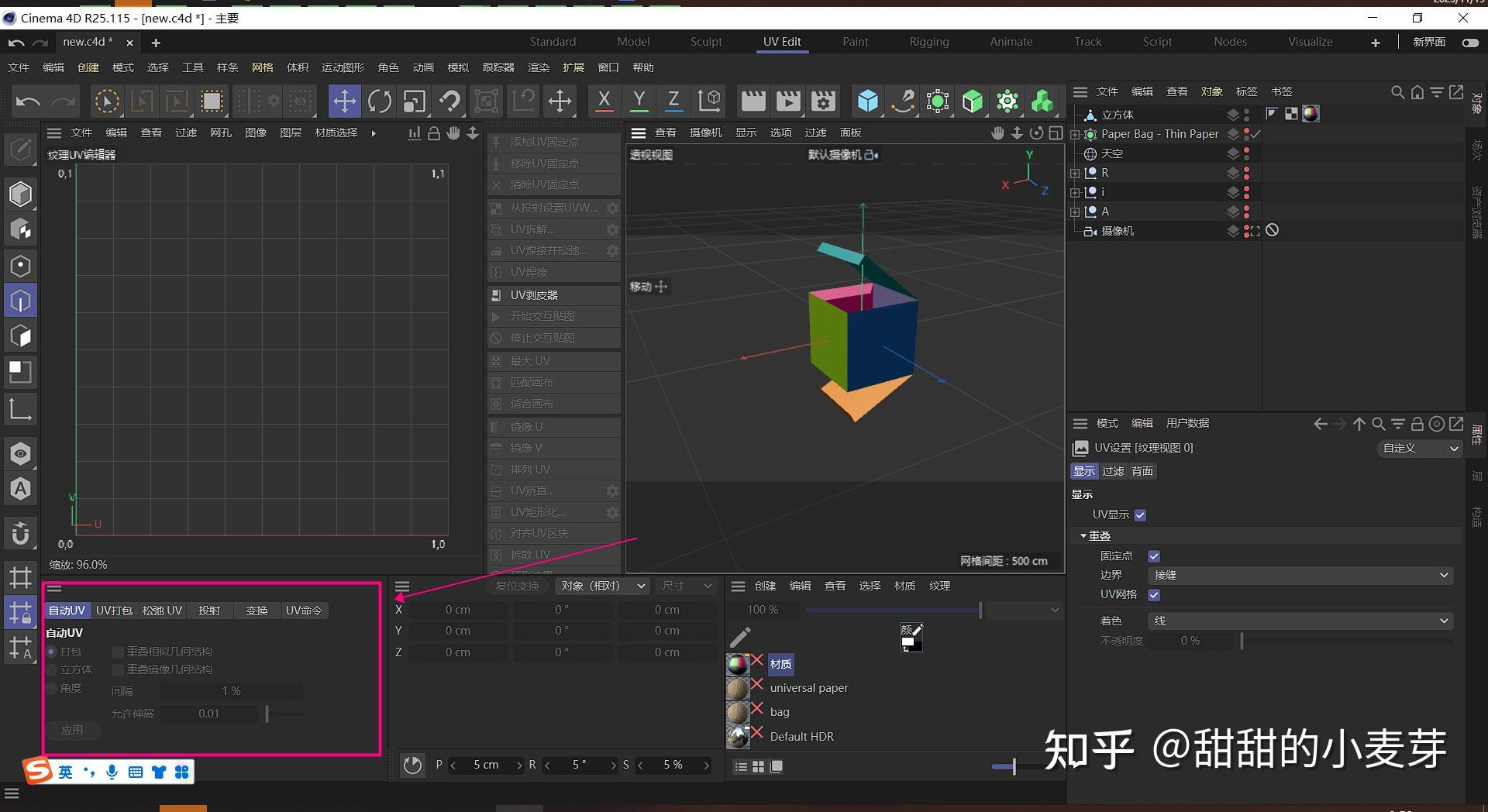This screenshot has height=812, width=1488.
Task: Toggle the X axis lock icon
Action: (x=604, y=101)
